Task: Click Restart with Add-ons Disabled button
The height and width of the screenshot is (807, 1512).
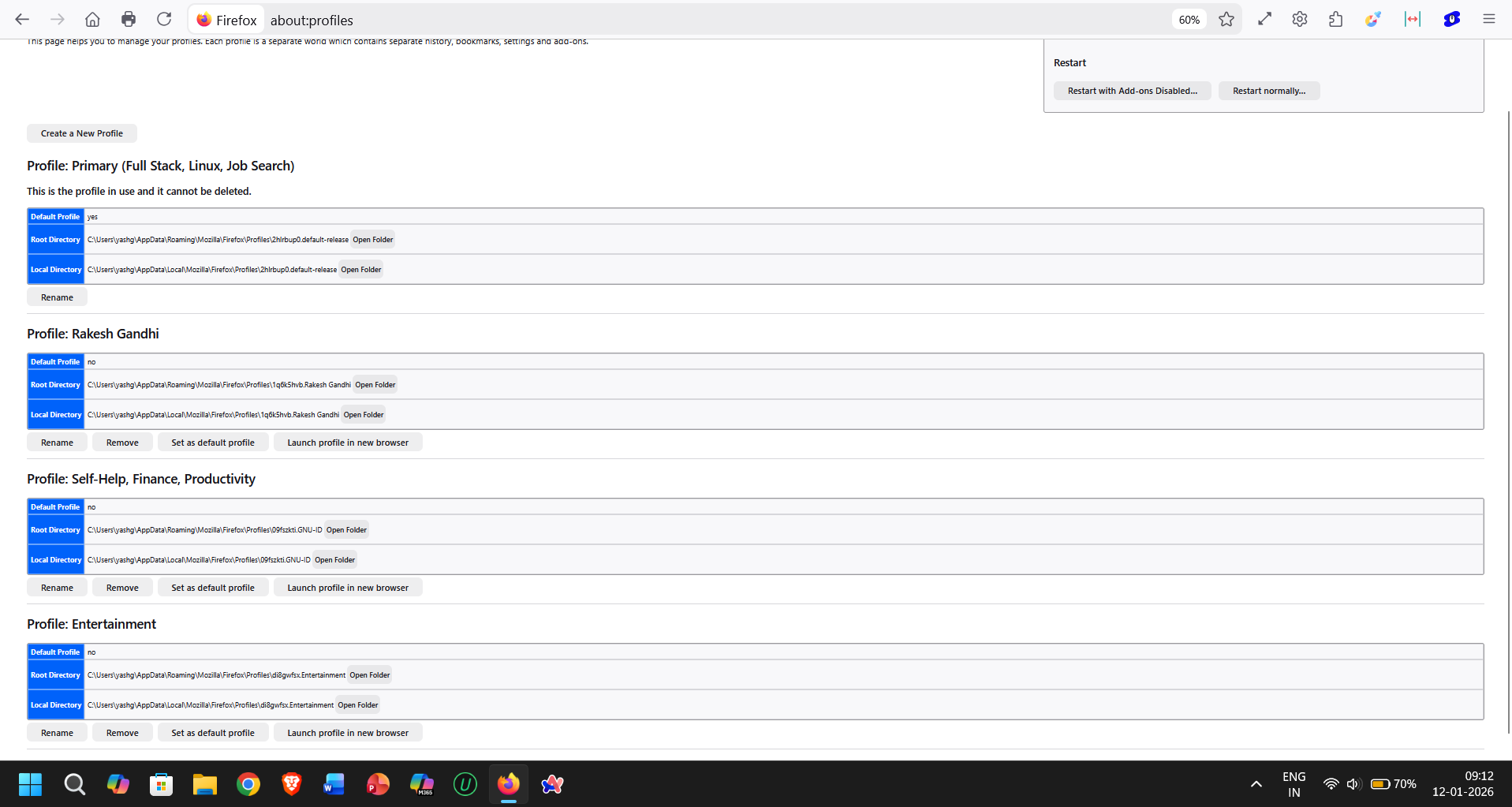Action: pos(1133,91)
